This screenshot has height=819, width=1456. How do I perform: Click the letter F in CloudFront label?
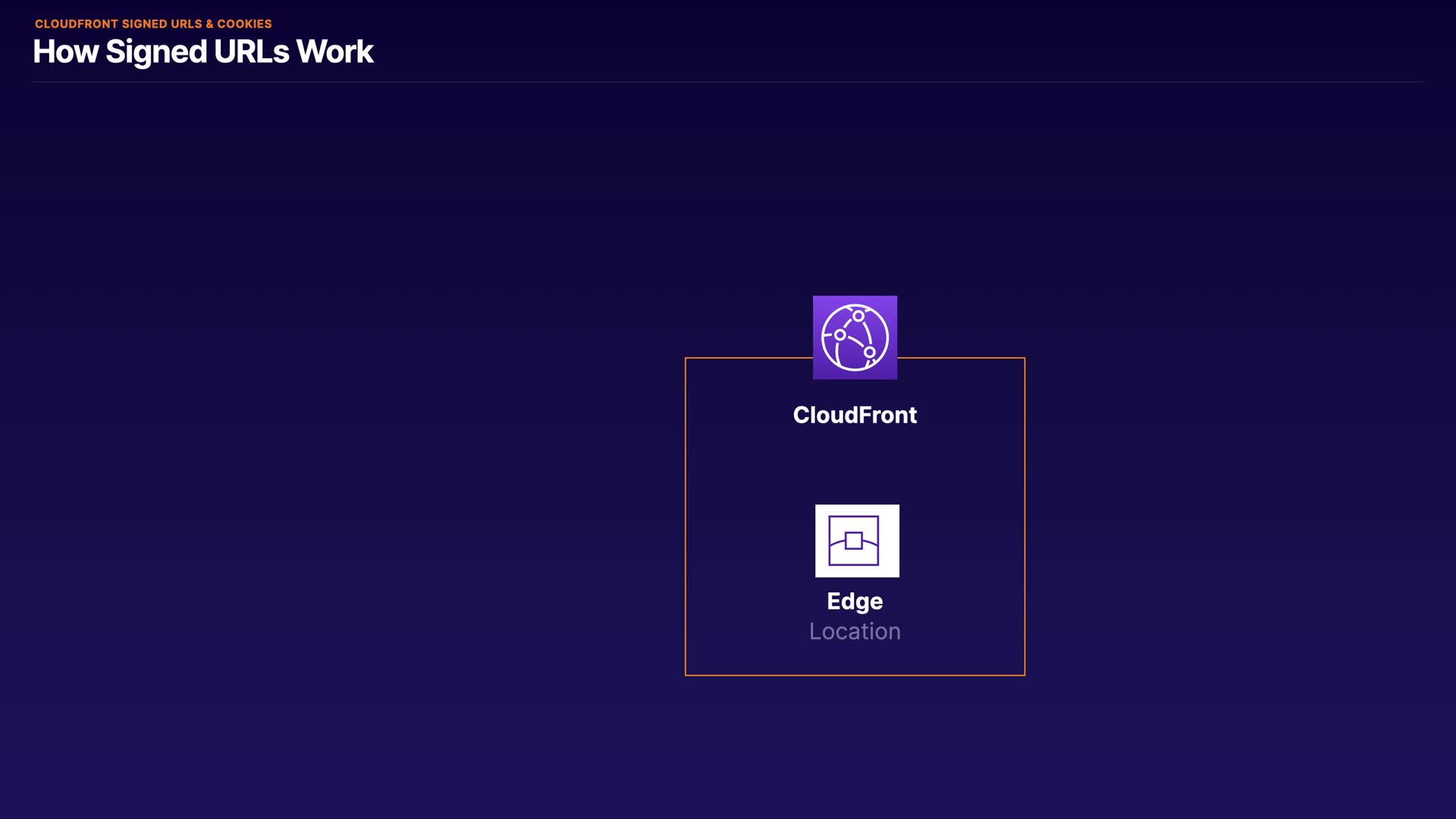[x=864, y=415]
